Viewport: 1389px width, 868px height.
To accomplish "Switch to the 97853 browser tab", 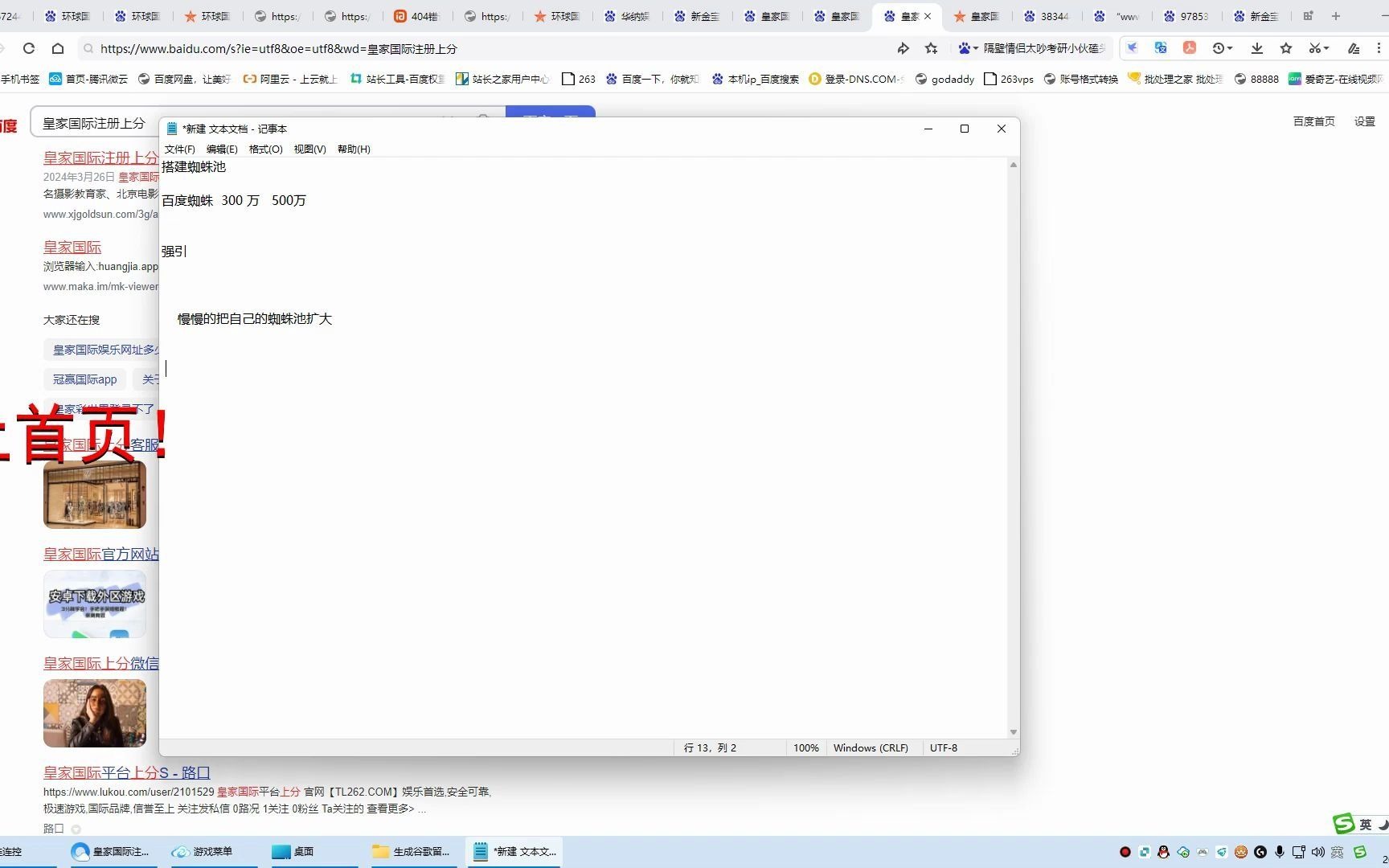I will tap(1186, 16).
